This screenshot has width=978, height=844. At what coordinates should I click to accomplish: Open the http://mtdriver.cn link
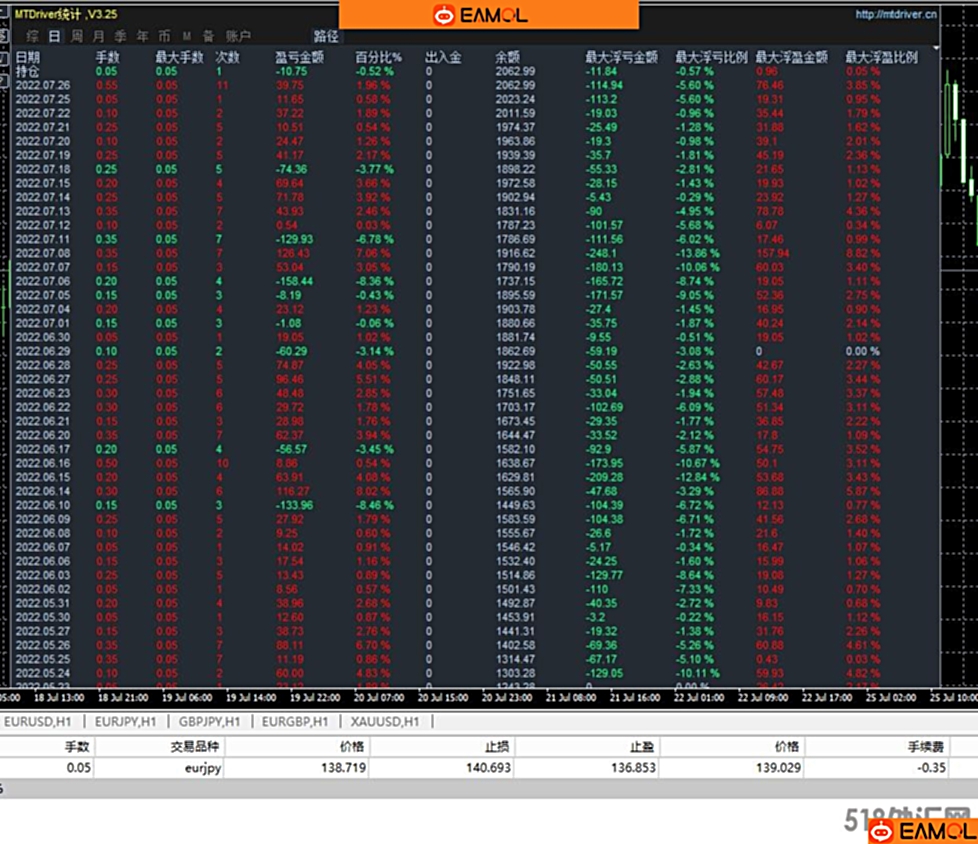pyautogui.click(x=896, y=14)
